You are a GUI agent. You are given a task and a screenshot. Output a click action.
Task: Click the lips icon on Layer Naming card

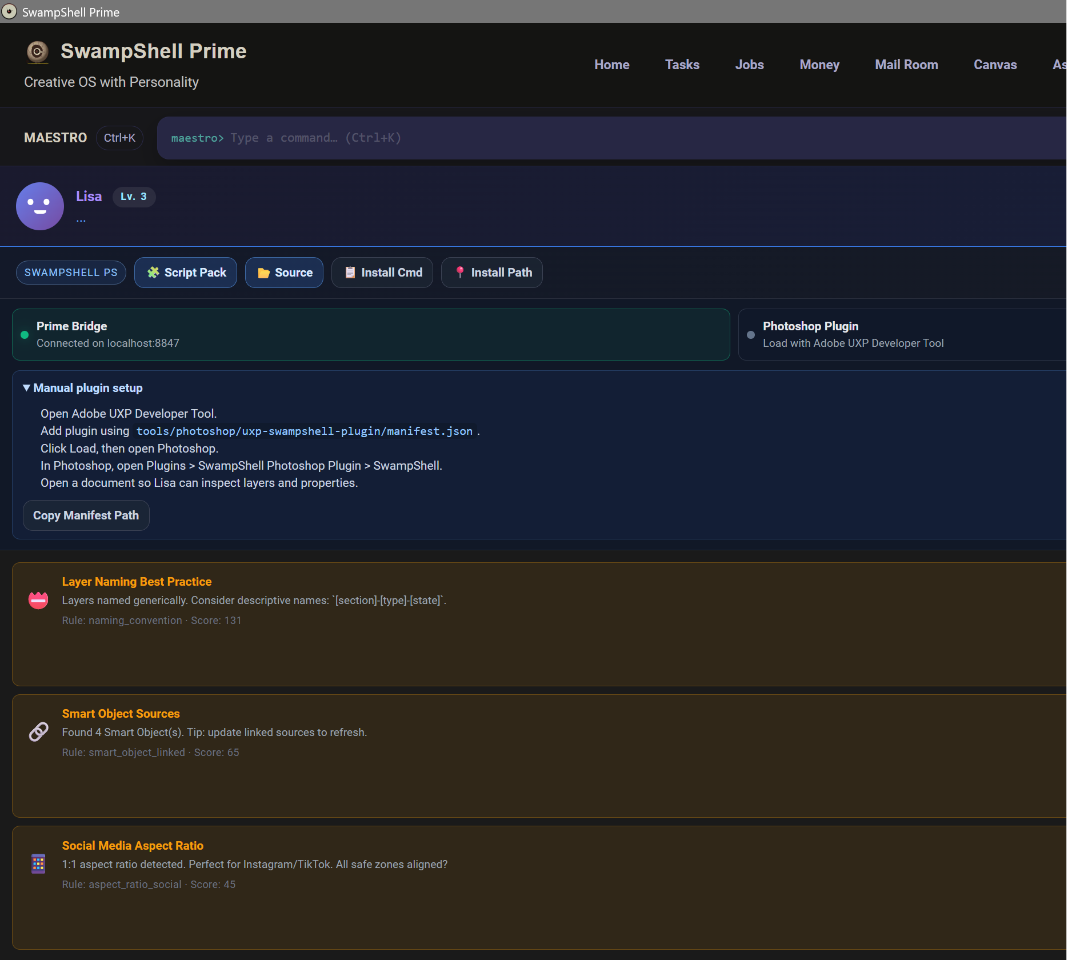coord(38,600)
